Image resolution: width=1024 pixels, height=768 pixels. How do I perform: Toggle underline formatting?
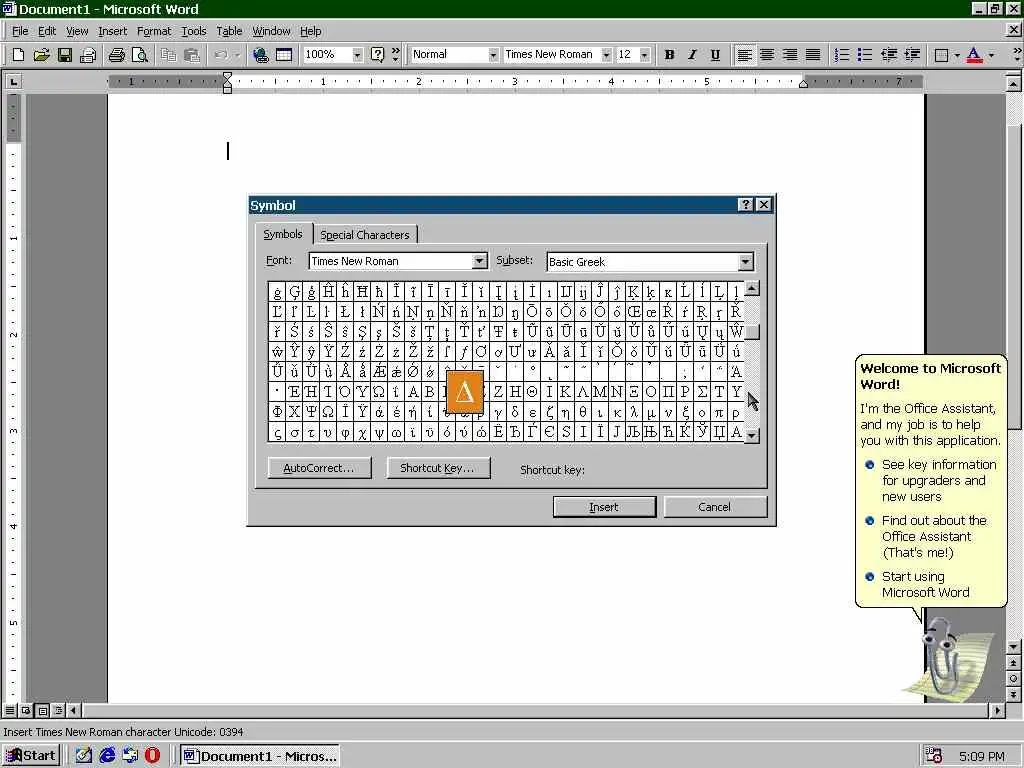715,55
